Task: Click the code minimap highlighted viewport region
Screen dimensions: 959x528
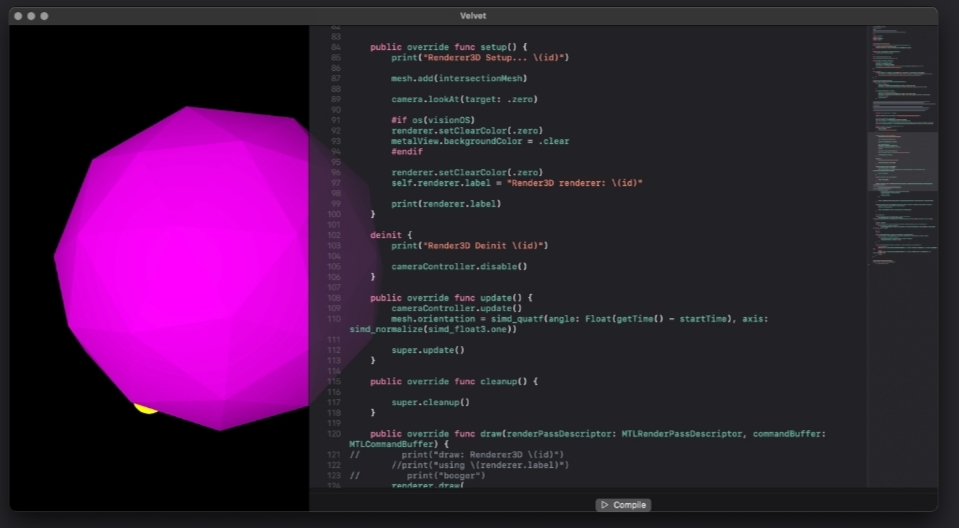Action: pyautogui.click(x=902, y=160)
